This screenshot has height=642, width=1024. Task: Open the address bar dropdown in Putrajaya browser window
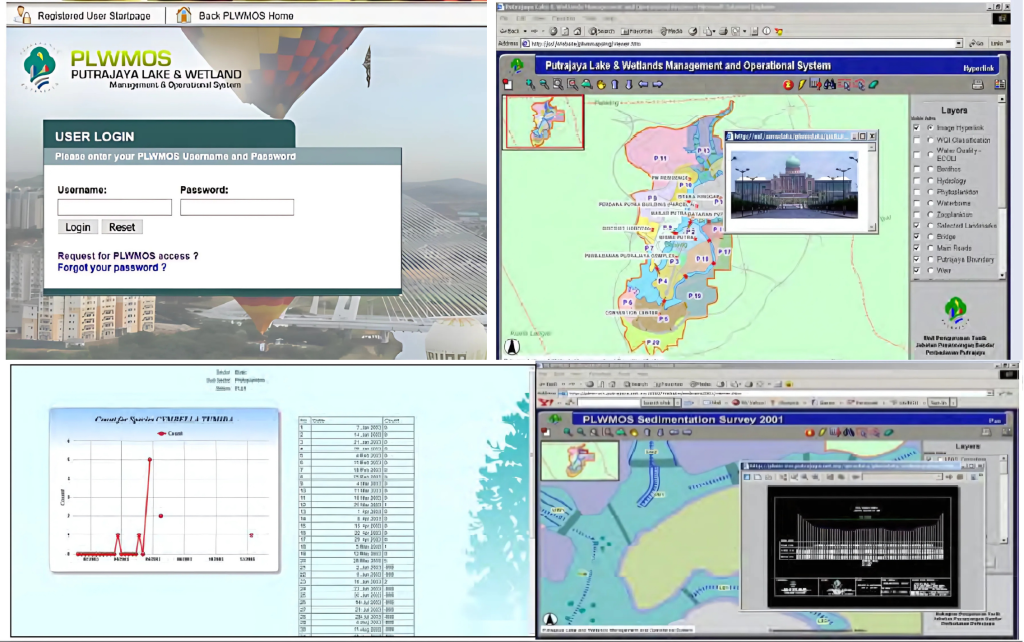(x=959, y=44)
